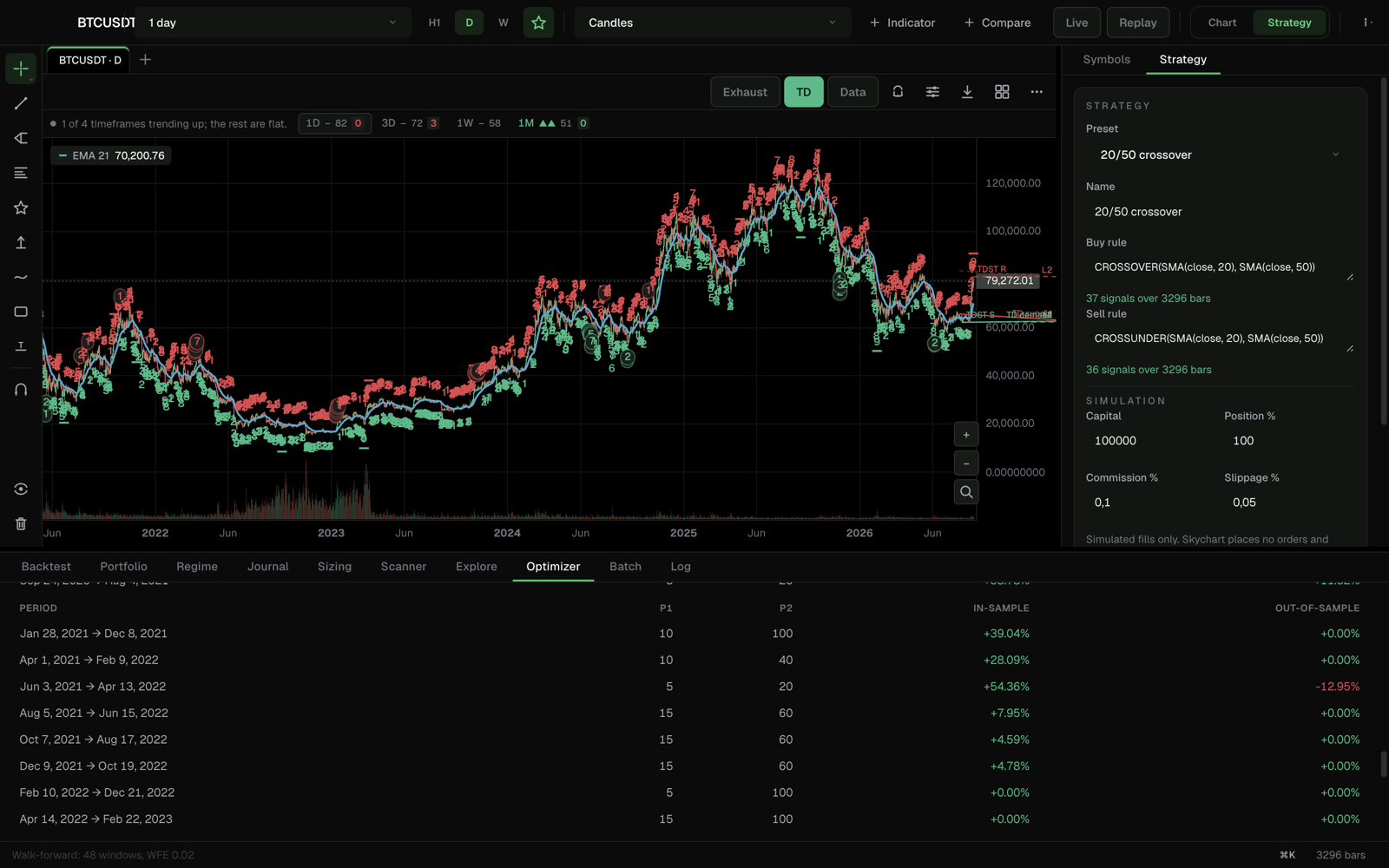Click the 3D – 72 timeframe chip

point(410,123)
